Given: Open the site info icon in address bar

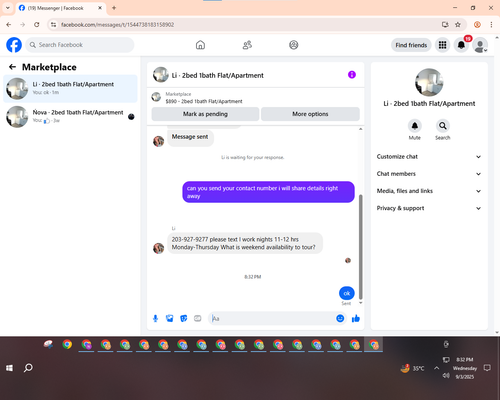Looking at the screenshot, I should point(54,25).
